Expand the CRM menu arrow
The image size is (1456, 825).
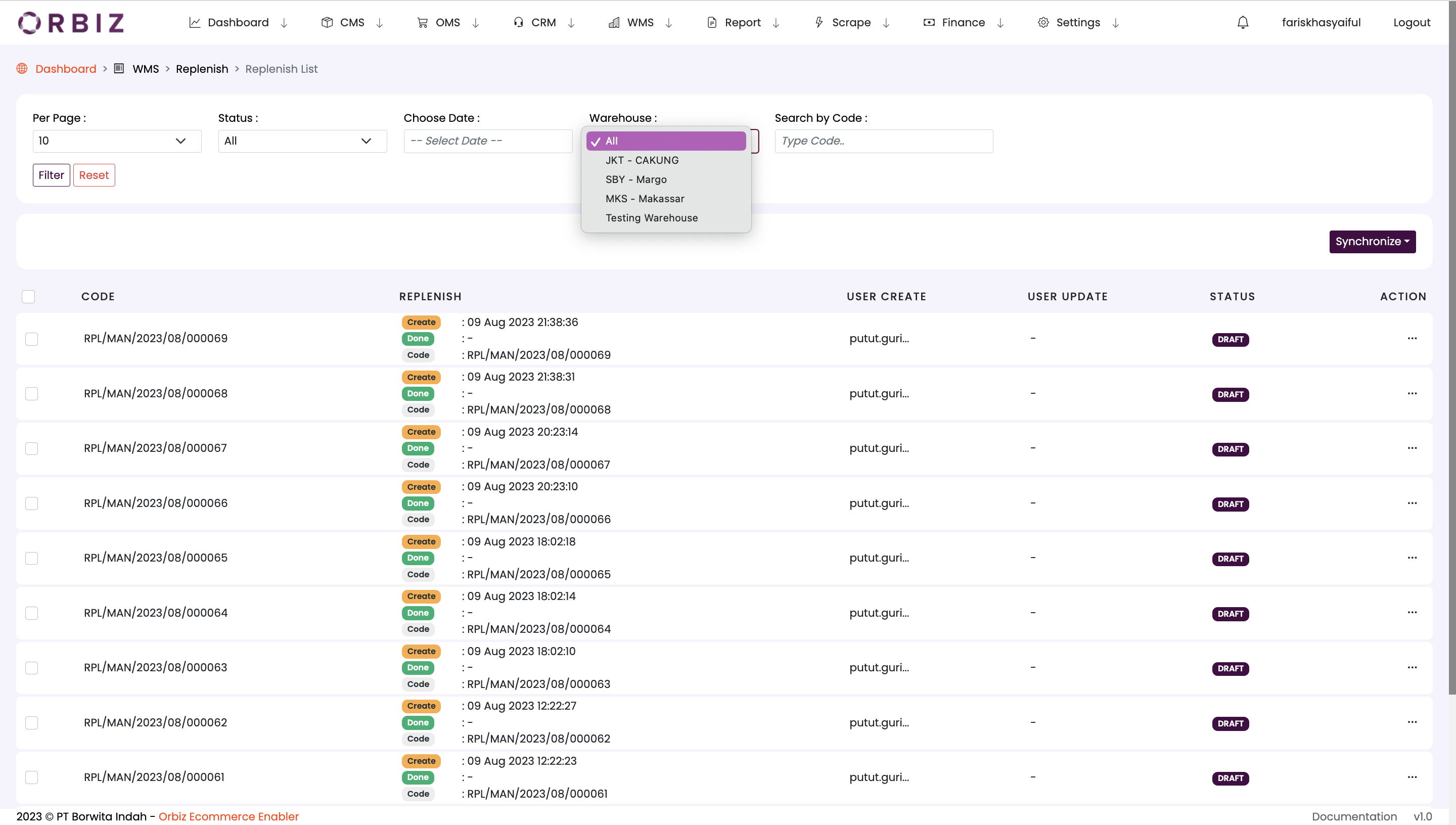tap(571, 23)
